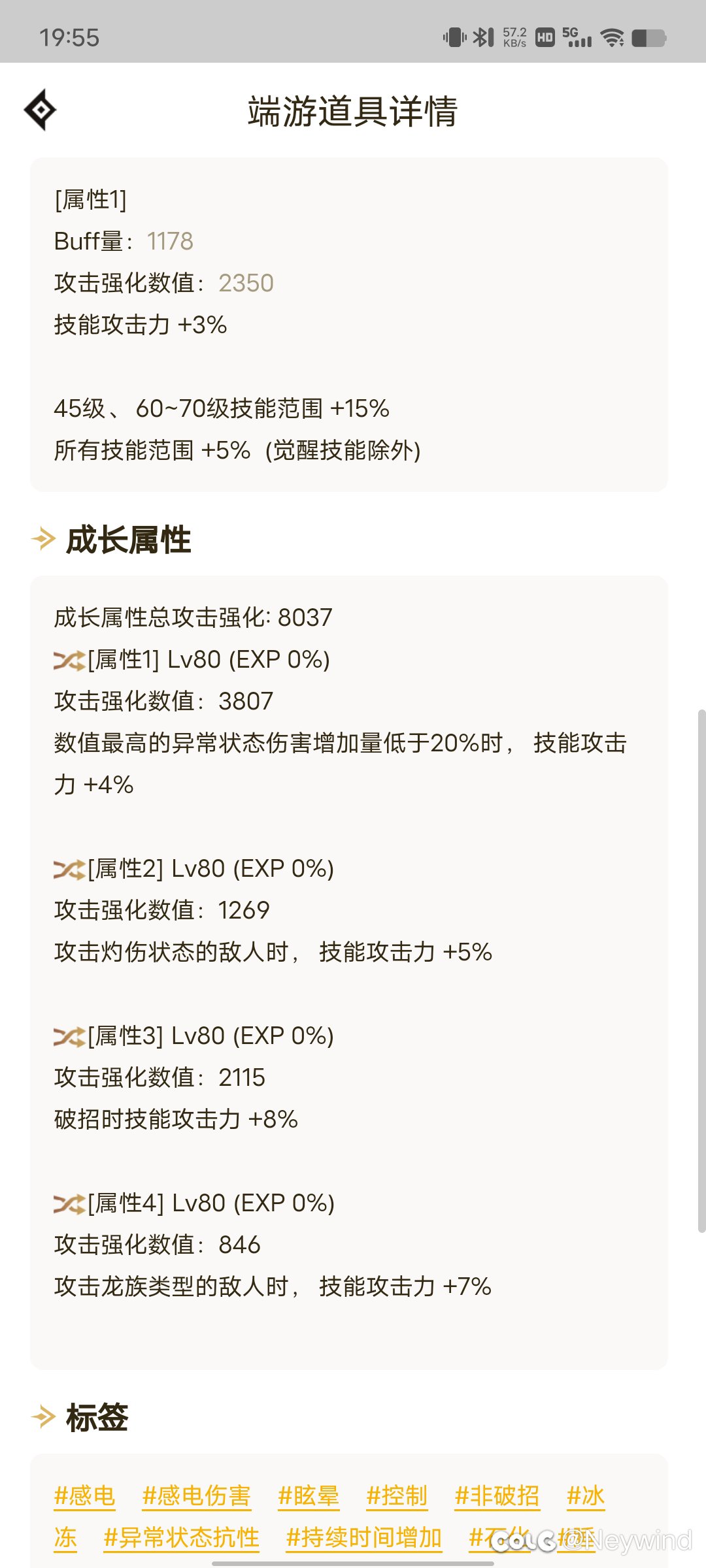Tap arrow icon next to 标签 heading
The width and height of the screenshot is (706, 1568).
coord(43,1417)
